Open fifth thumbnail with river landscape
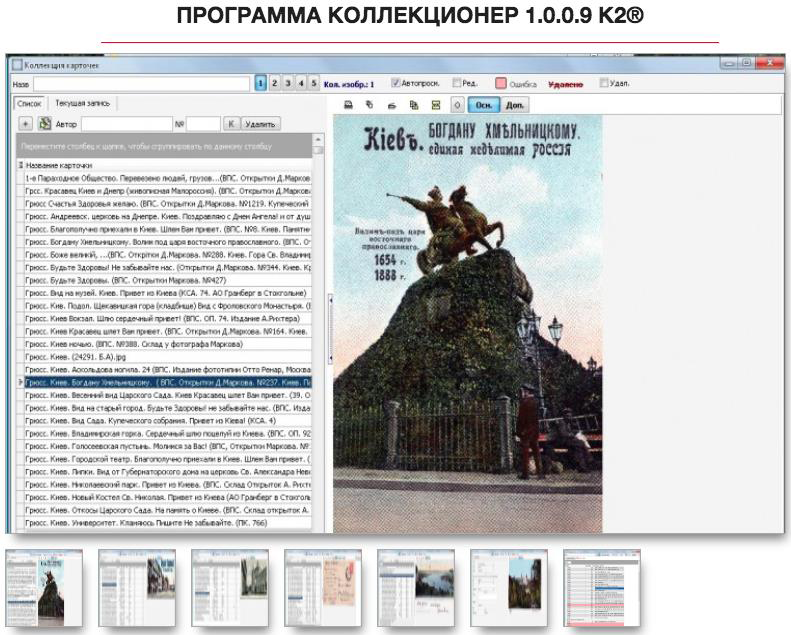Screen dimensions: 791x635 point(416,588)
